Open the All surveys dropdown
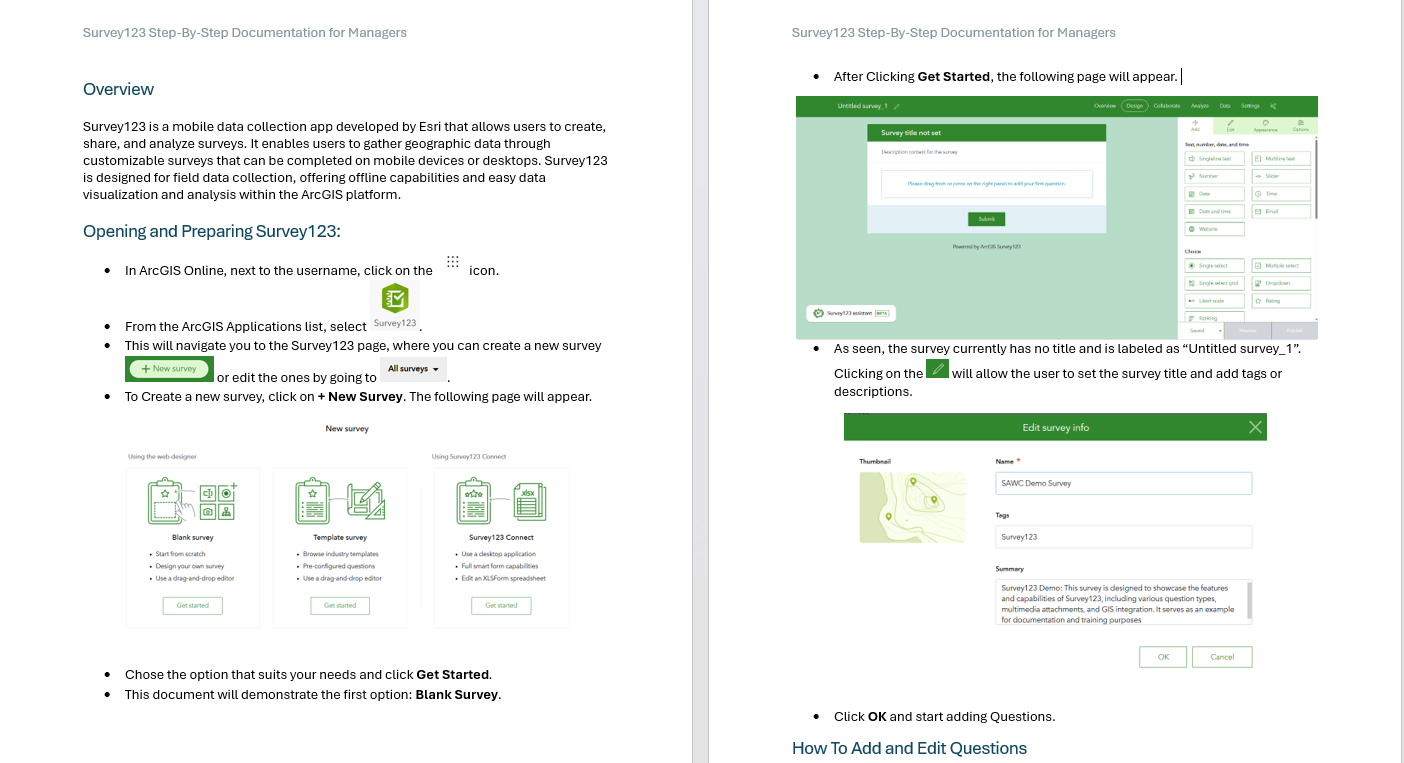The width and height of the screenshot is (1404, 763). (x=413, y=368)
